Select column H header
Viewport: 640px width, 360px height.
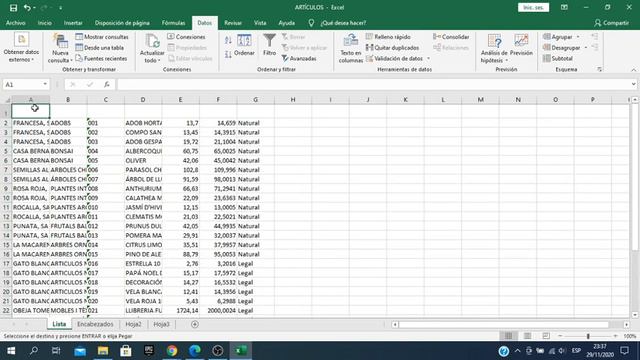coord(293,100)
